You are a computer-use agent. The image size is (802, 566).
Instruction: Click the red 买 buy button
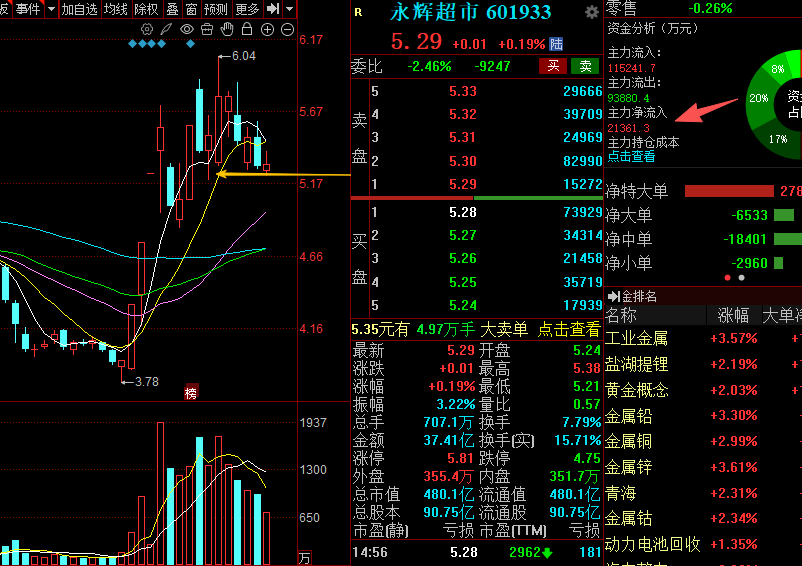pos(553,66)
